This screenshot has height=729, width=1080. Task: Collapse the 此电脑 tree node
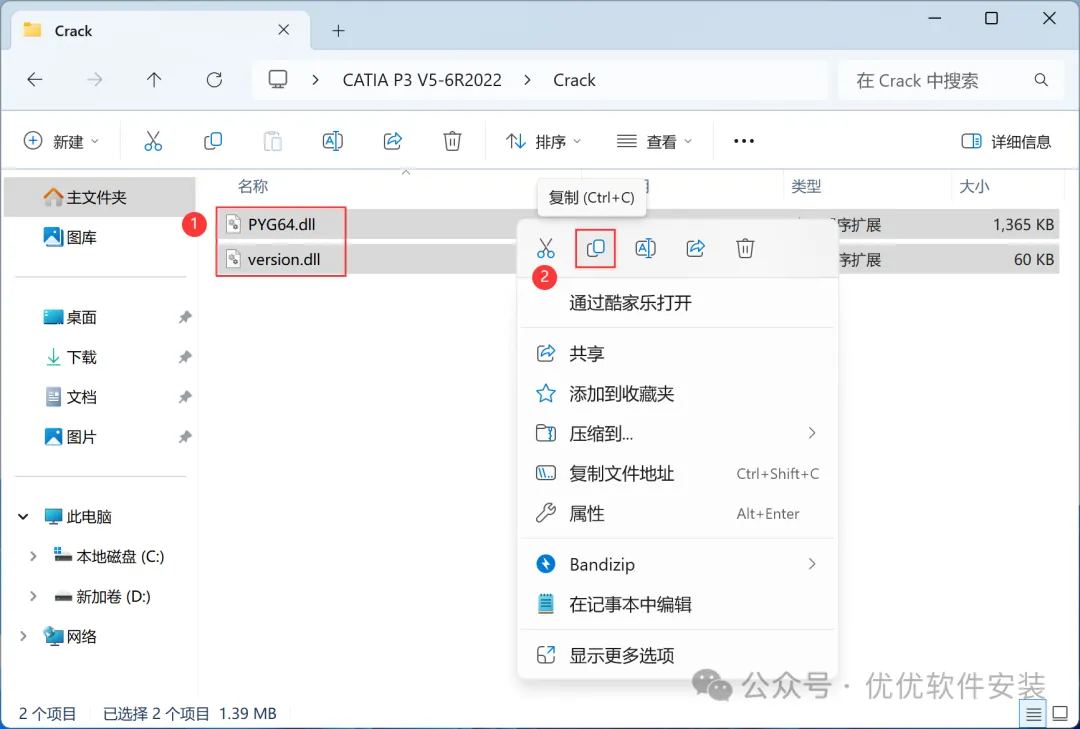(23, 516)
